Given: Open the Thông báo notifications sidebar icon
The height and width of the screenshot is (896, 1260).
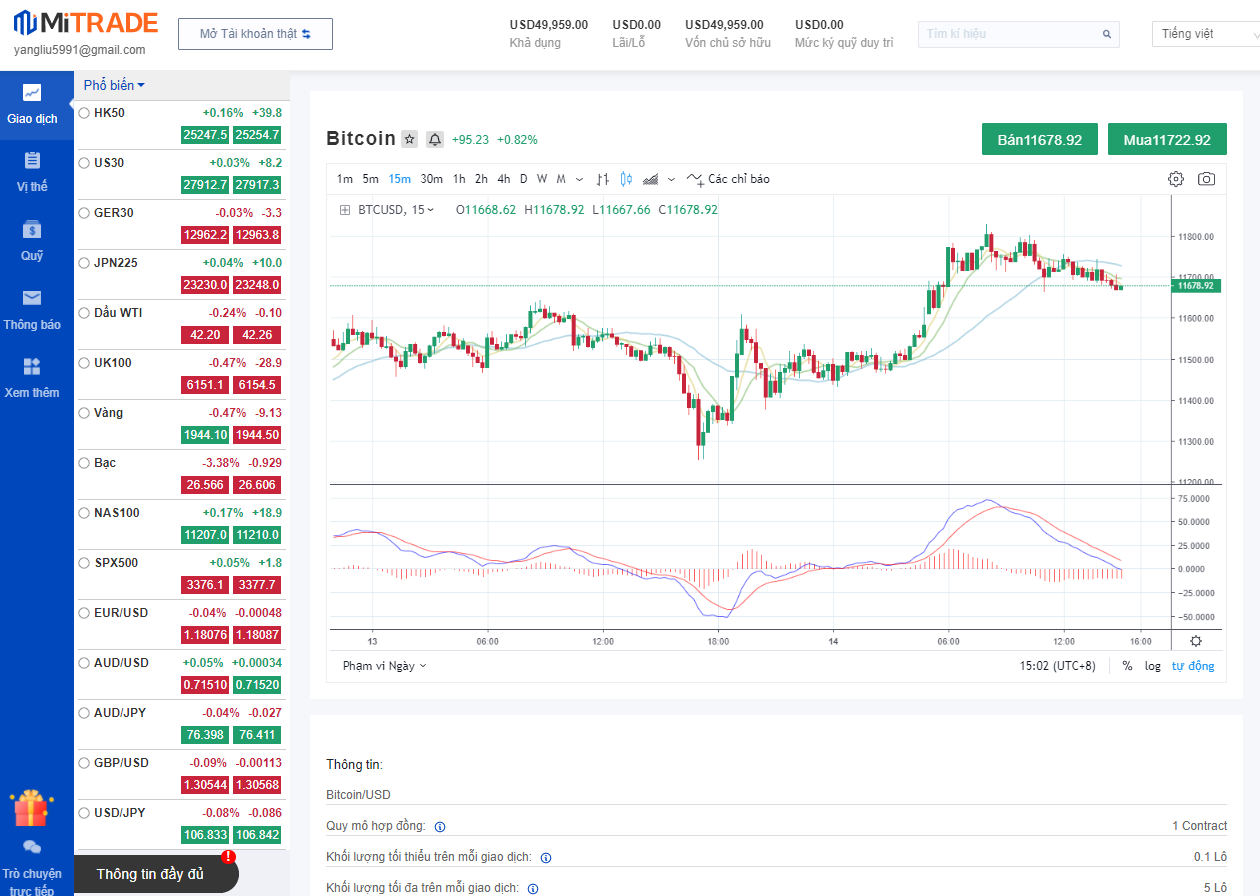Looking at the screenshot, I should pyautogui.click(x=32, y=309).
